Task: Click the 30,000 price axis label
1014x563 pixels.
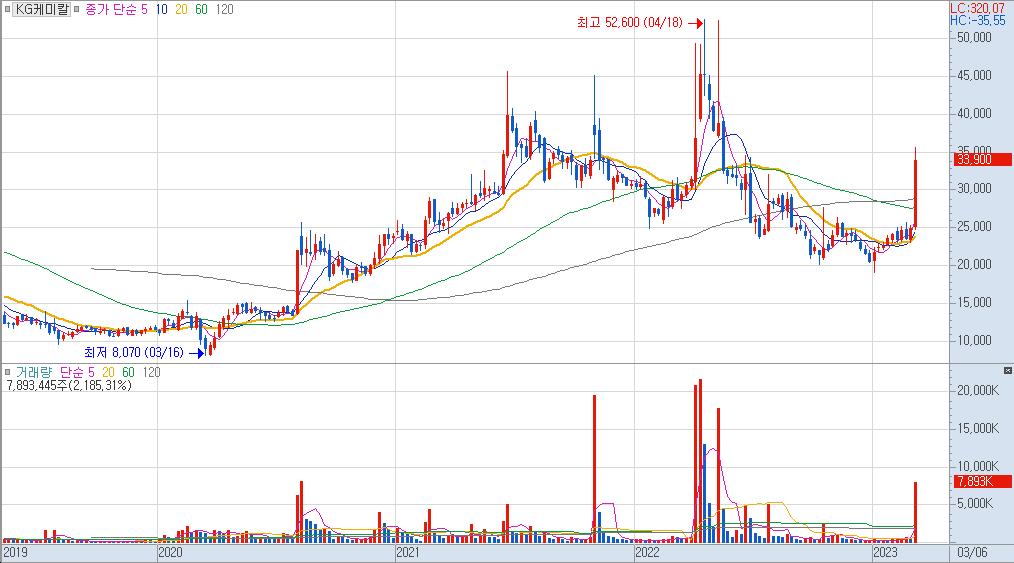Action: click(x=973, y=189)
